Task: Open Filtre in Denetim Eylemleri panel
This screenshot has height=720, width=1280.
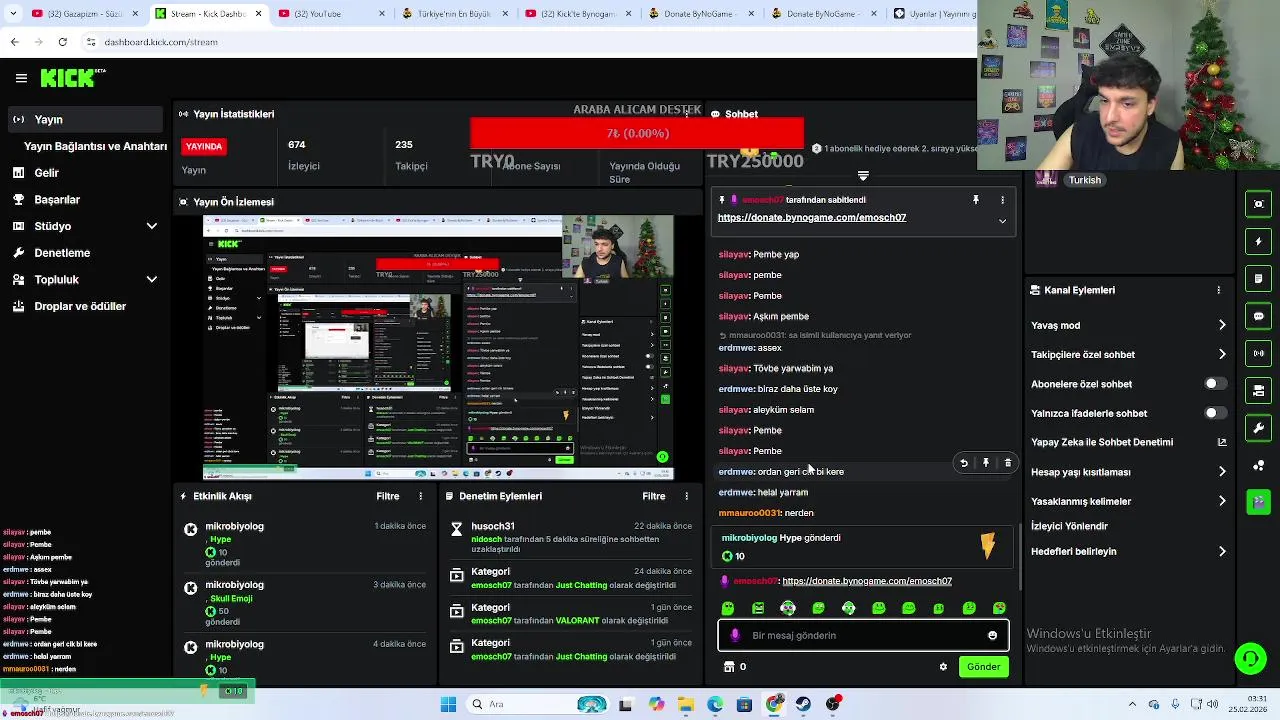Action: pyautogui.click(x=654, y=496)
